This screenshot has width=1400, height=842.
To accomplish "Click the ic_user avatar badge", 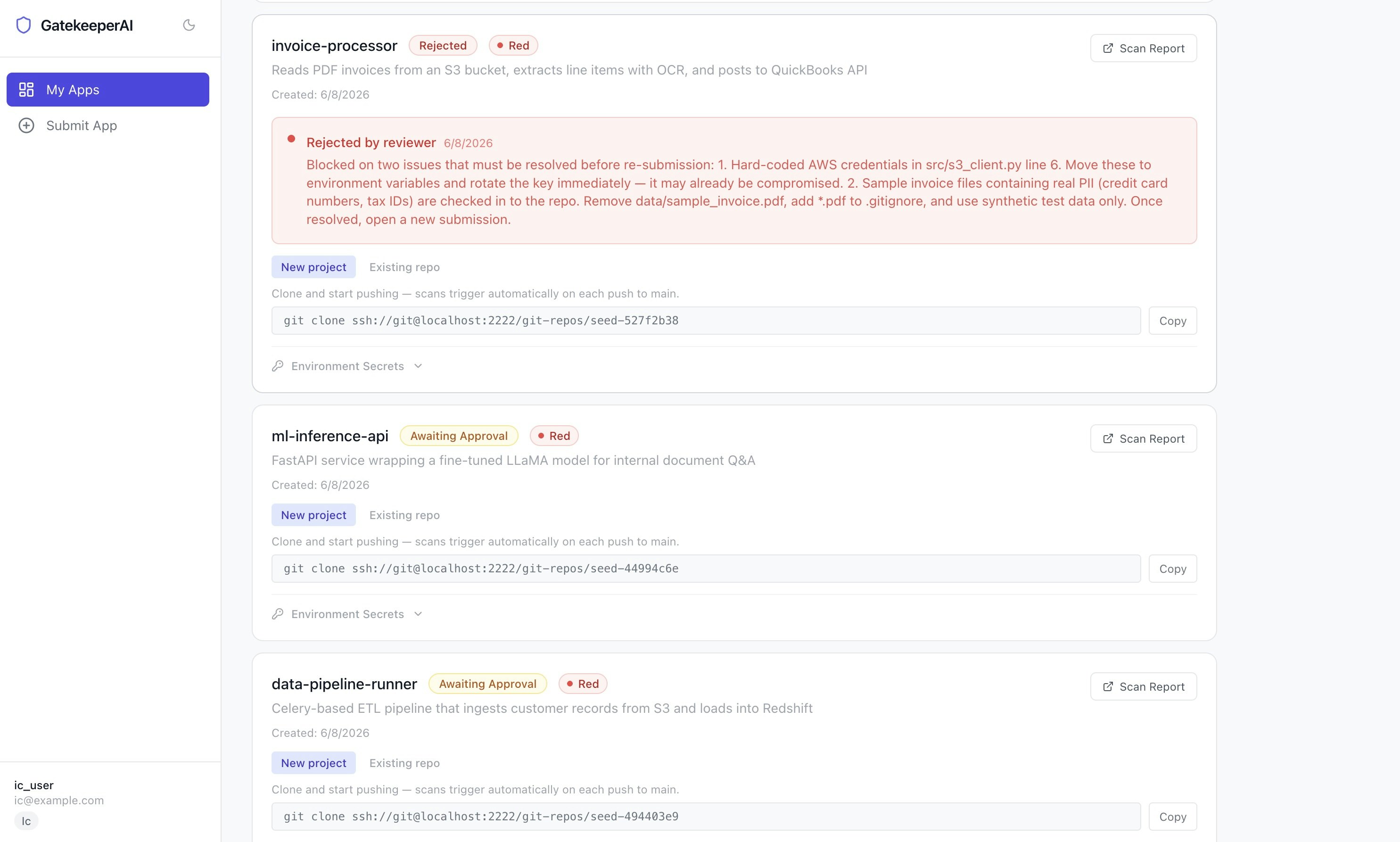I will tap(26, 821).
